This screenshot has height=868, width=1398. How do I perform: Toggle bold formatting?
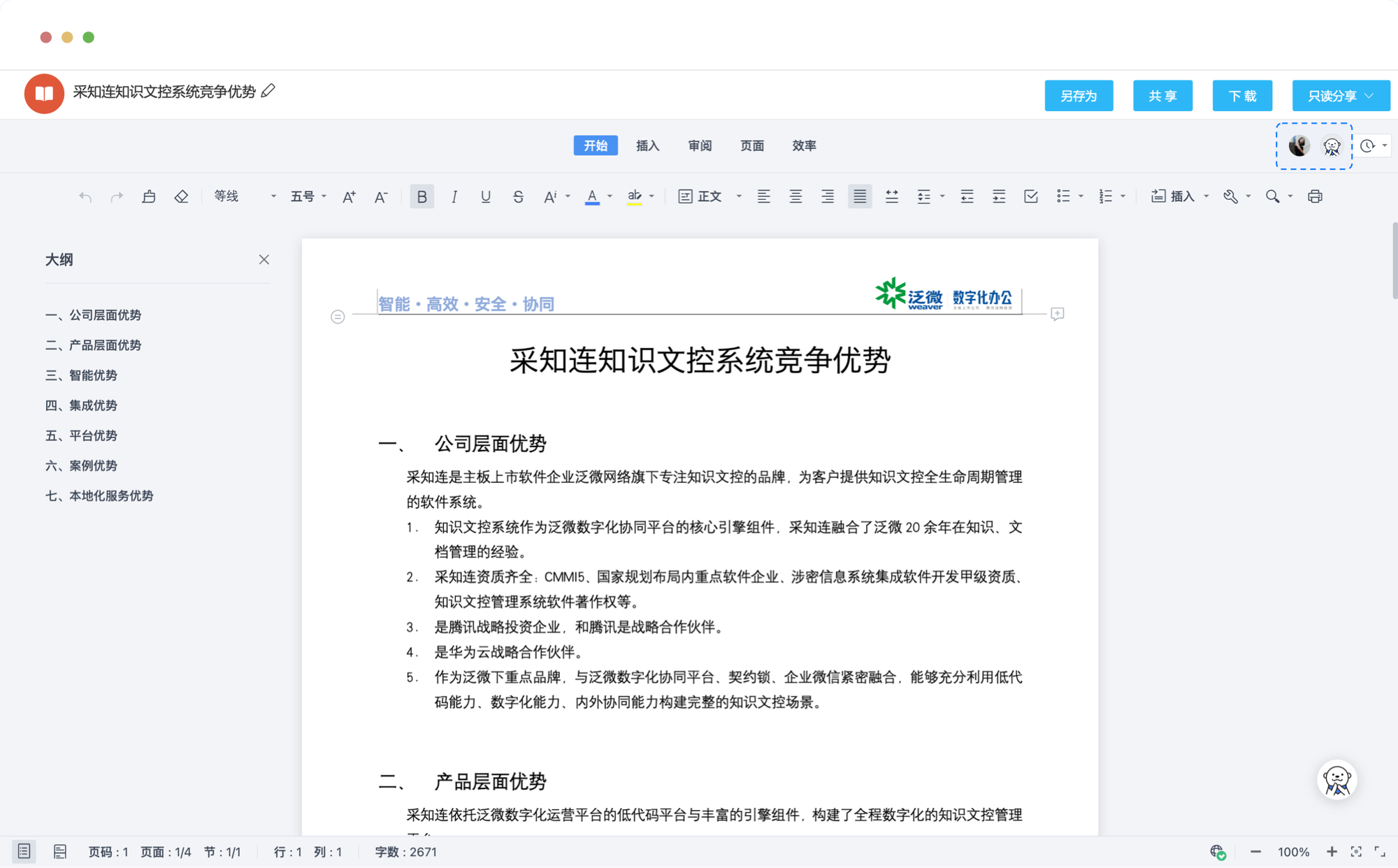click(421, 197)
